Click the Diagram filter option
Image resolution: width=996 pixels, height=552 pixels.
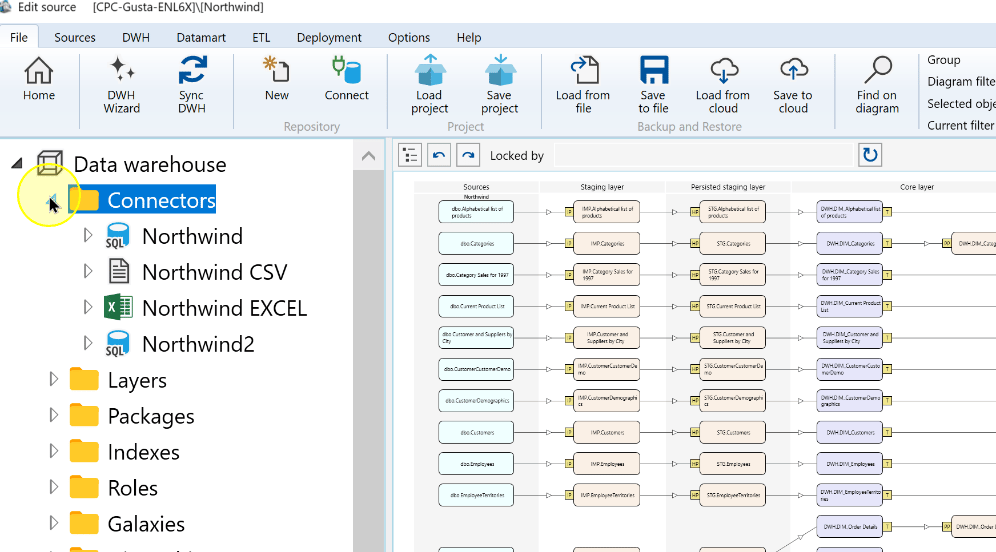pos(960,81)
